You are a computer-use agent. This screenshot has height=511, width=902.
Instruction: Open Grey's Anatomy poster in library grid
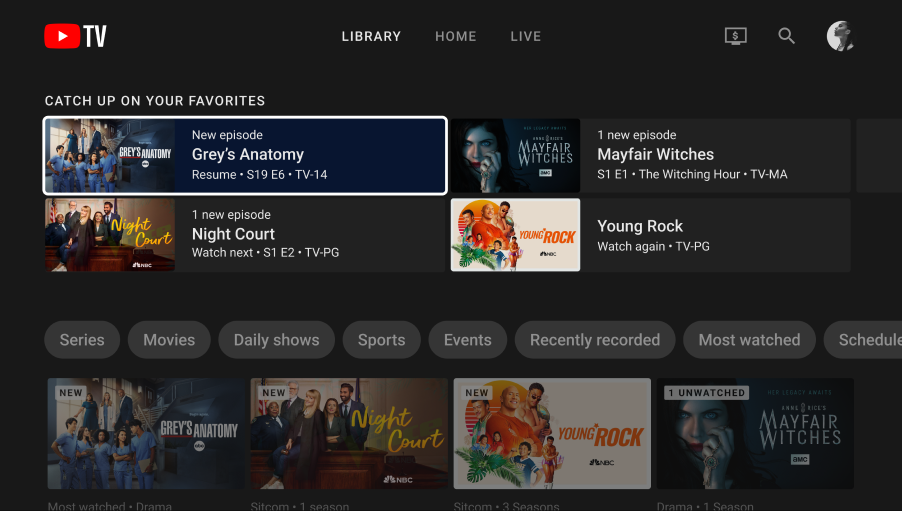click(146, 433)
